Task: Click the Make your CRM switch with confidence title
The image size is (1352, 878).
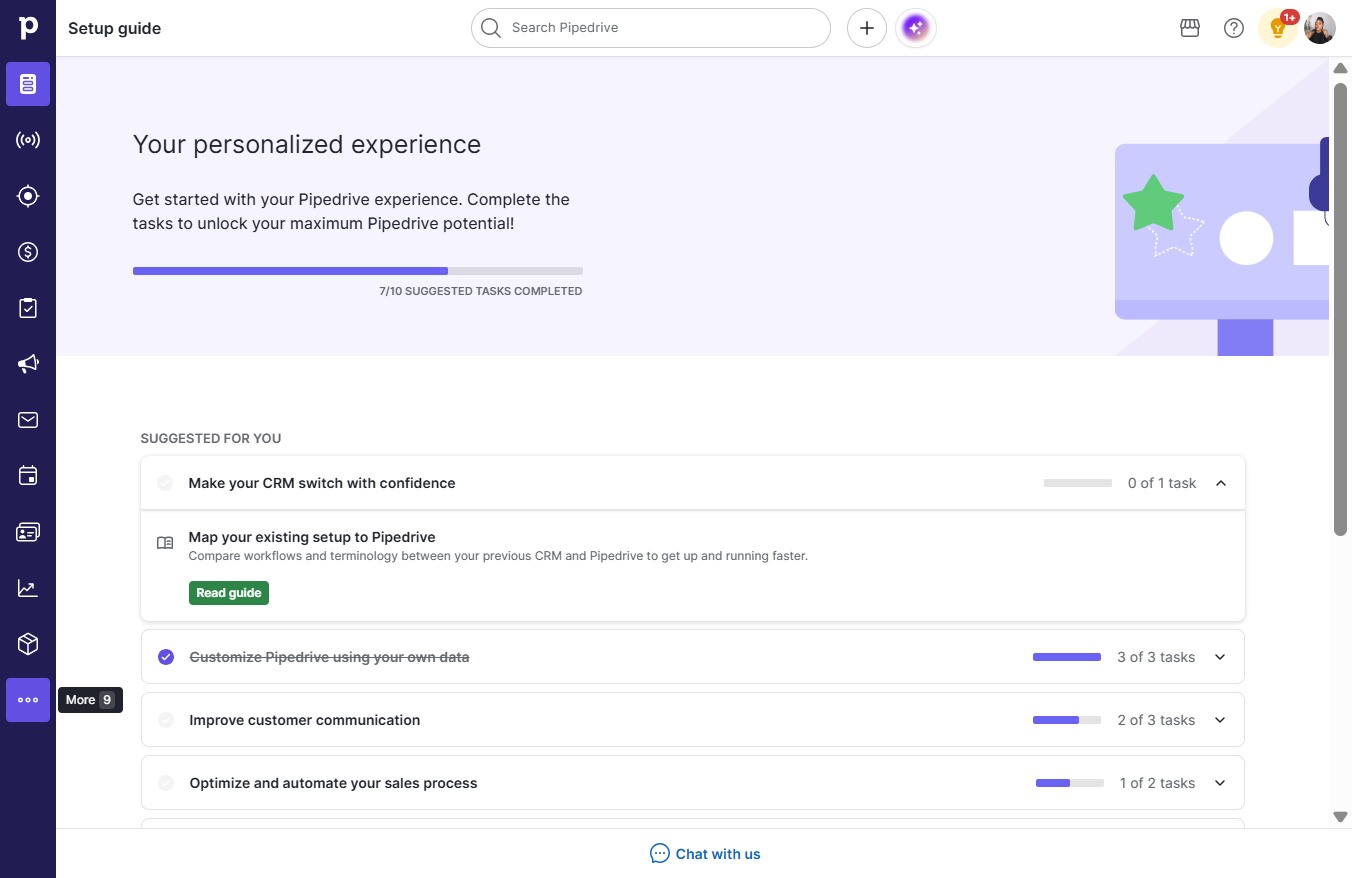Action: (x=322, y=483)
